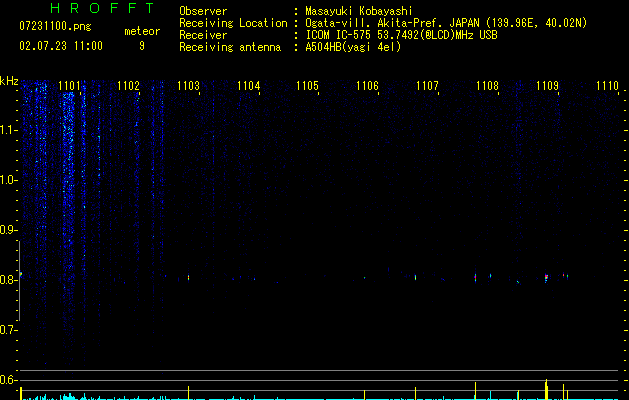Click the 0.6 kHz frequency axis label

(x=8, y=380)
